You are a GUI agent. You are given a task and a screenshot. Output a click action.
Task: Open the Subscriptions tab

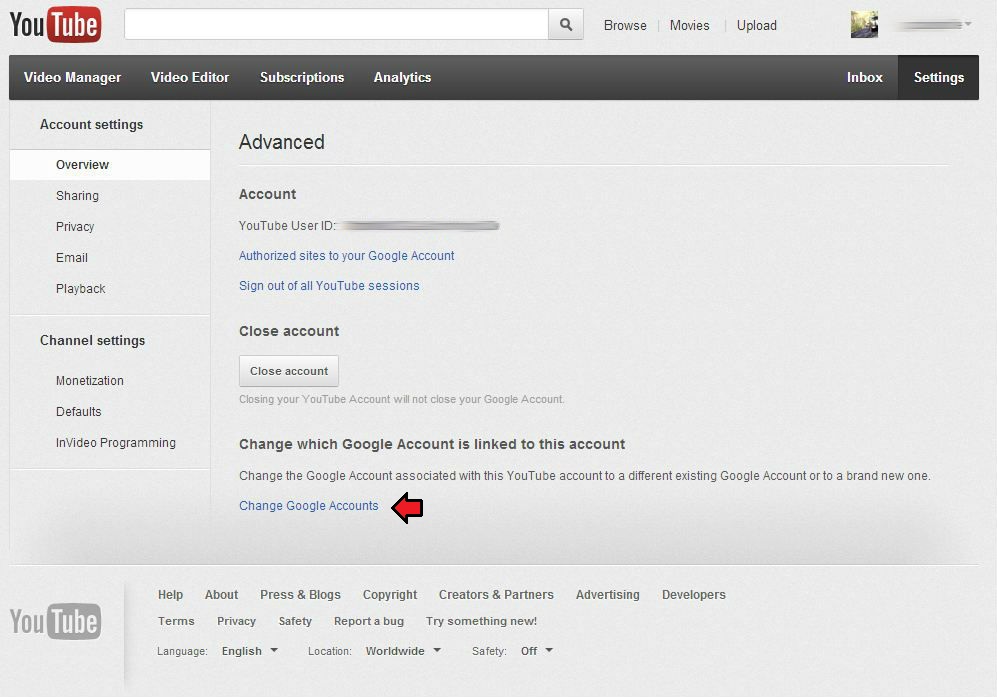click(302, 77)
